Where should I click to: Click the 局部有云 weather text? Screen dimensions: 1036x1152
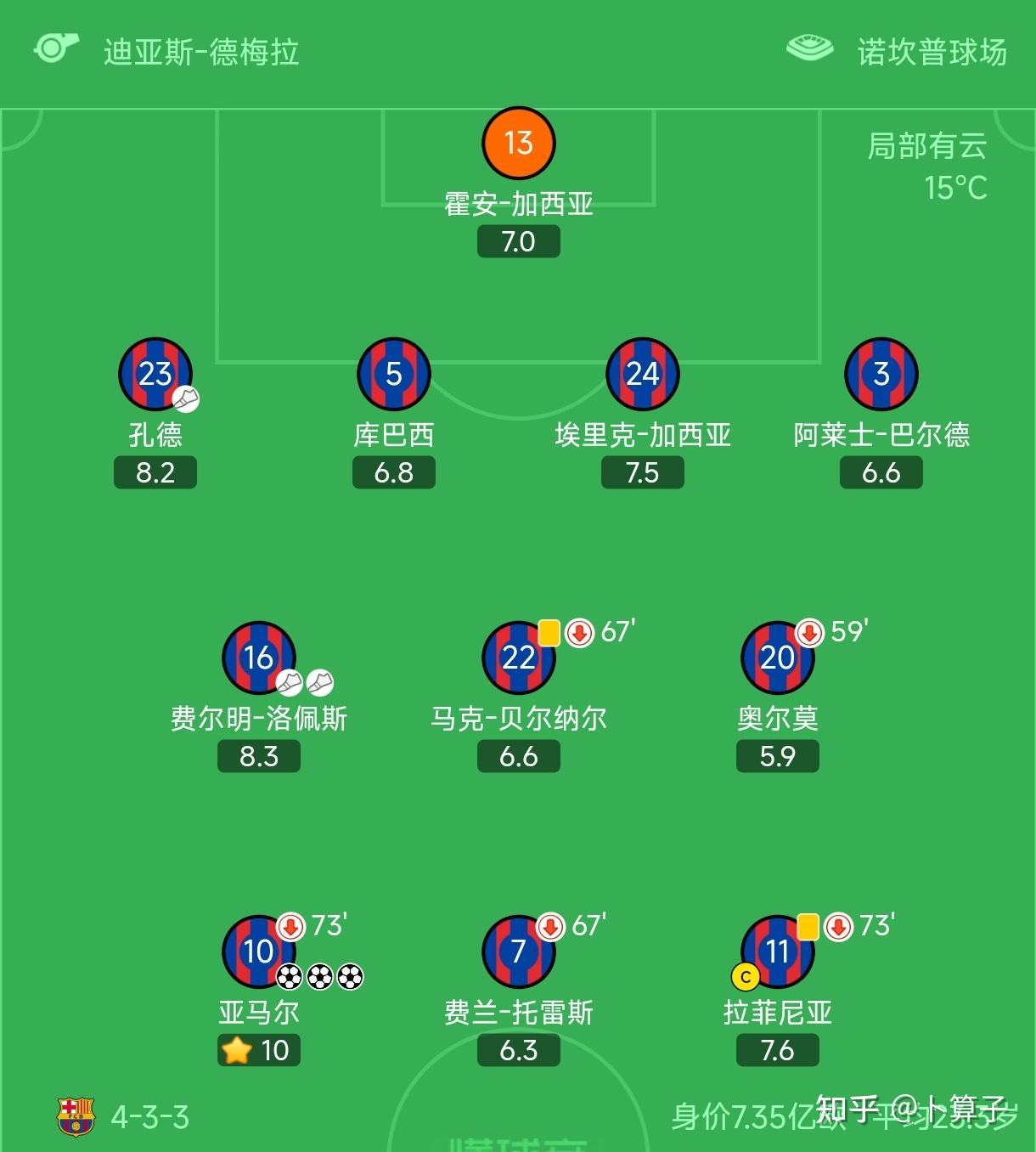[x=926, y=146]
